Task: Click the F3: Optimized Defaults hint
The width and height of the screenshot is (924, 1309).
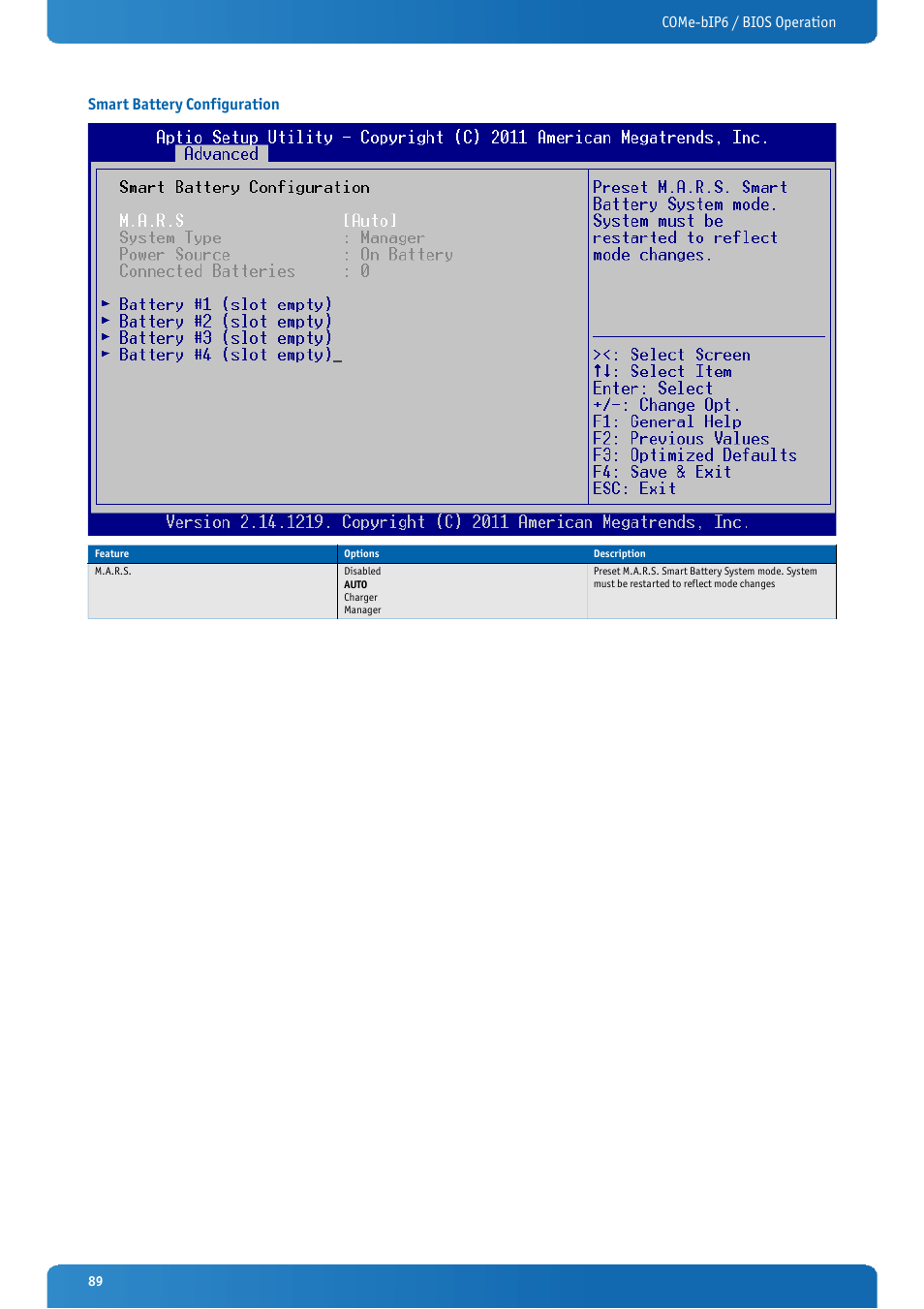Action: click(x=694, y=455)
